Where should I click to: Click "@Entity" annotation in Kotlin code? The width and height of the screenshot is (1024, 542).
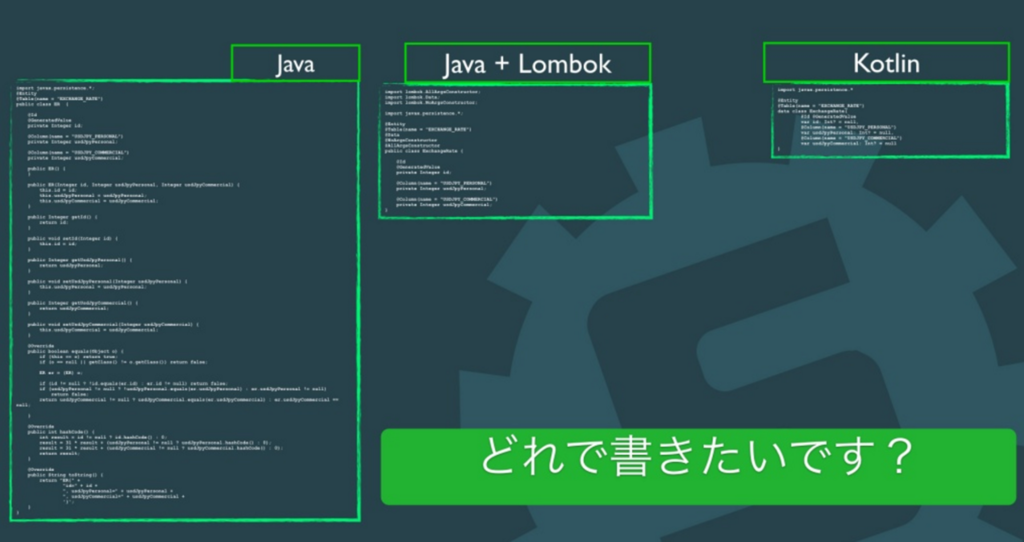click(x=788, y=101)
